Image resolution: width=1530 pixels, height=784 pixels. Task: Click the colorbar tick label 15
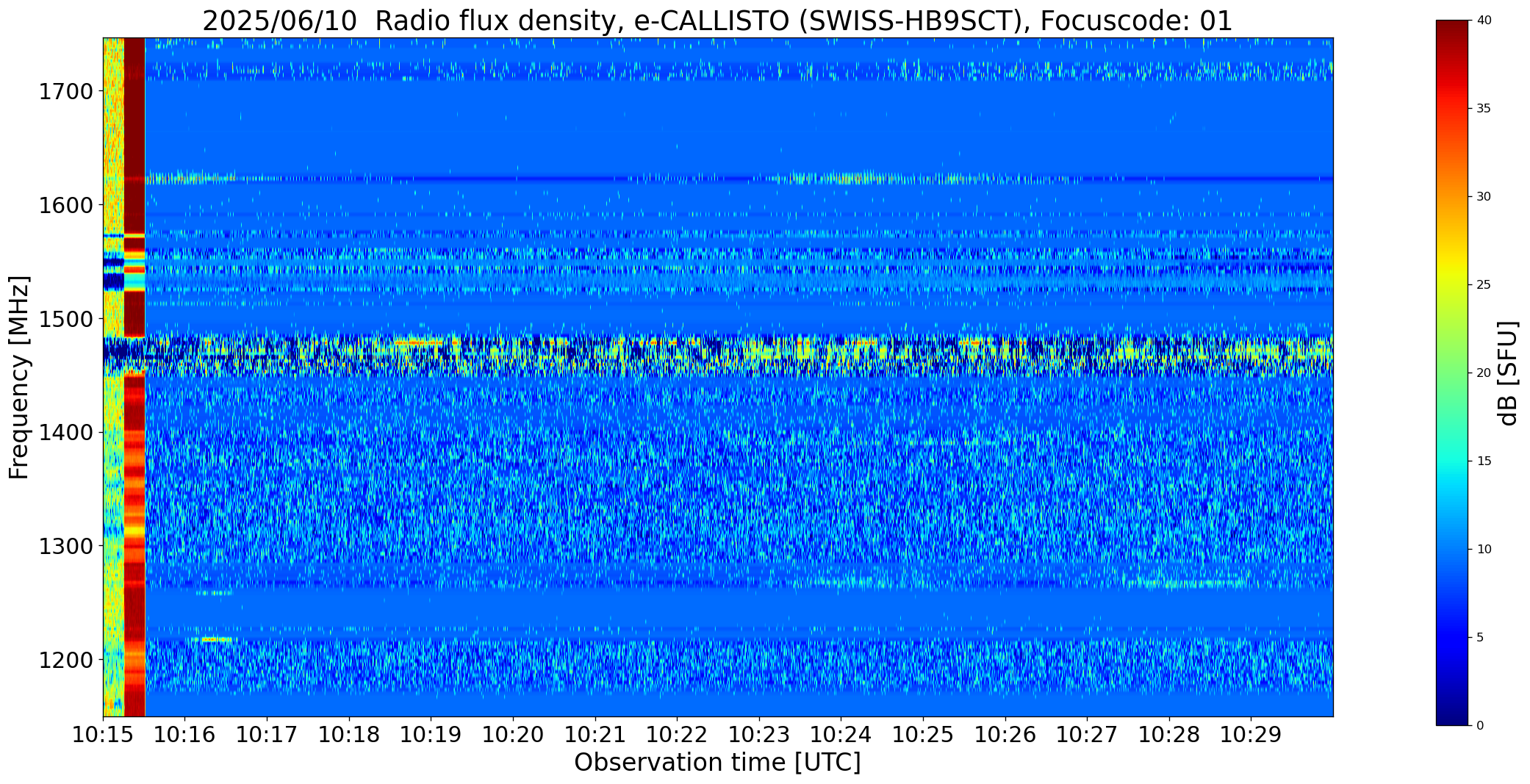[x=1484, y=461]
